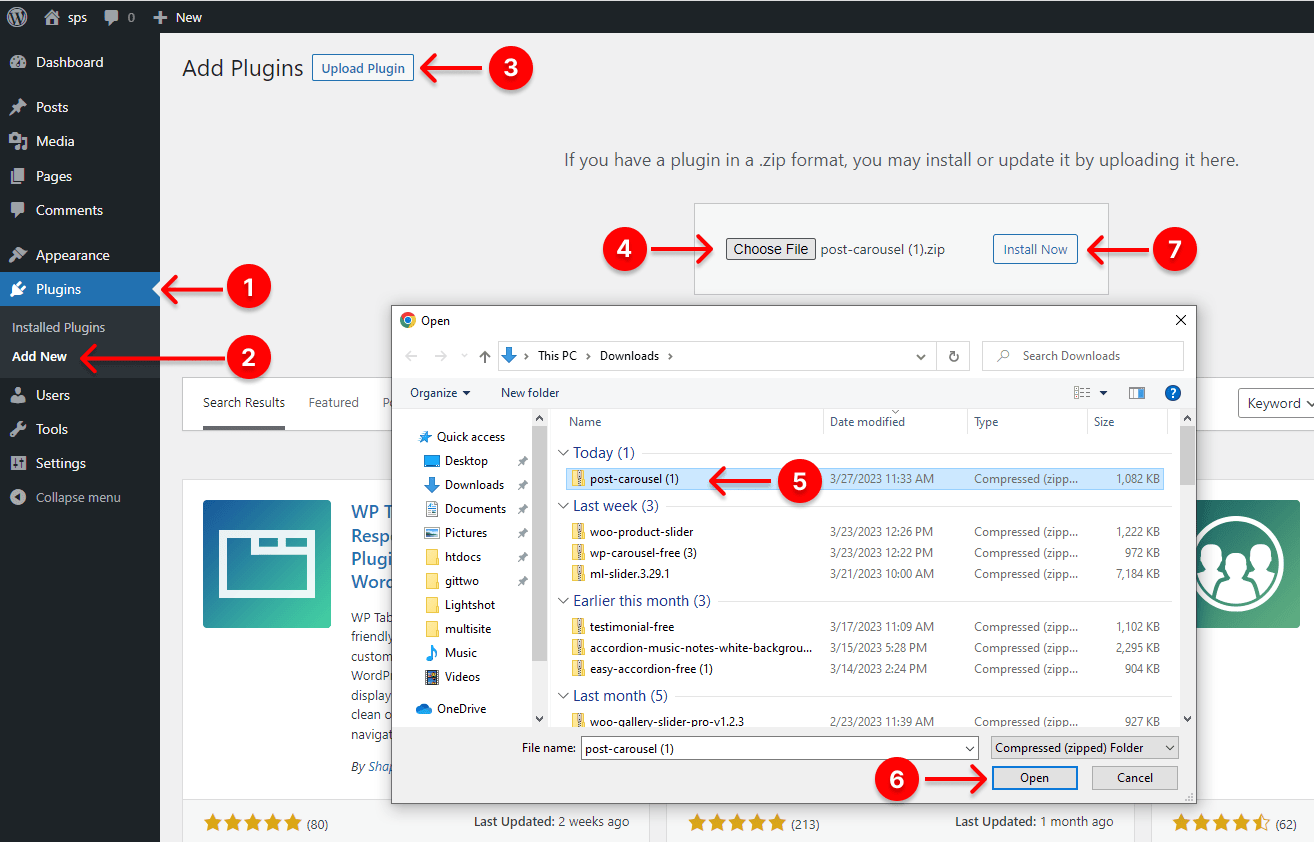Click the Collapse menu arrow icon
The width and height of the screenshot is (1314, 842).
17,497
